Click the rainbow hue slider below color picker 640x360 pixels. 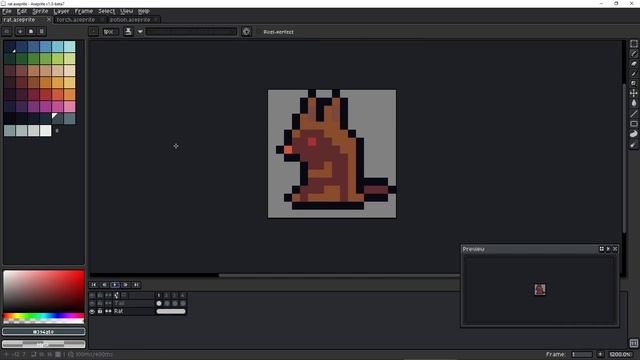44,316
